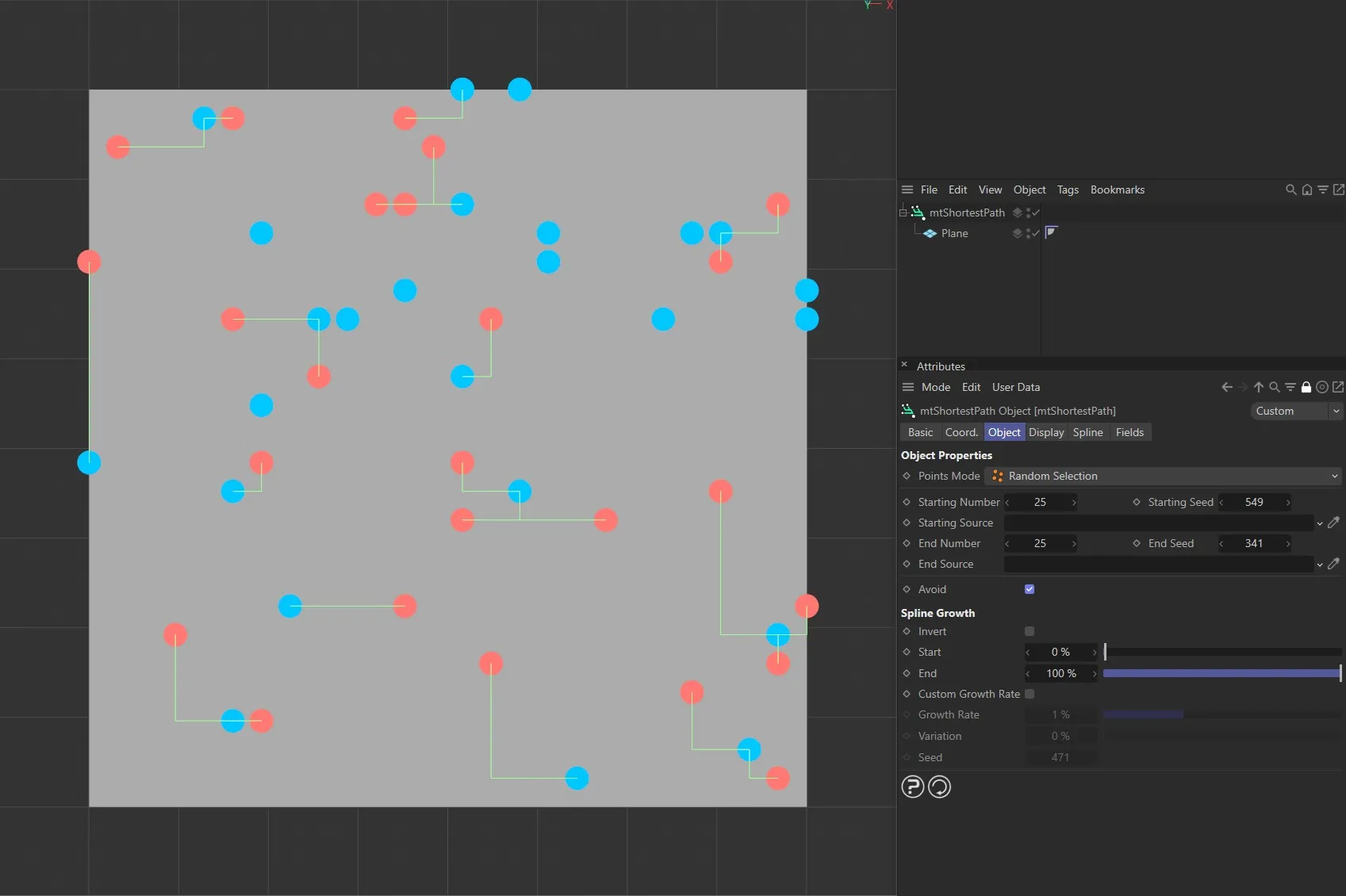Open Attributes panel in new window icon
Screen dimensions: 1346x896
[x=1338, y=387]
